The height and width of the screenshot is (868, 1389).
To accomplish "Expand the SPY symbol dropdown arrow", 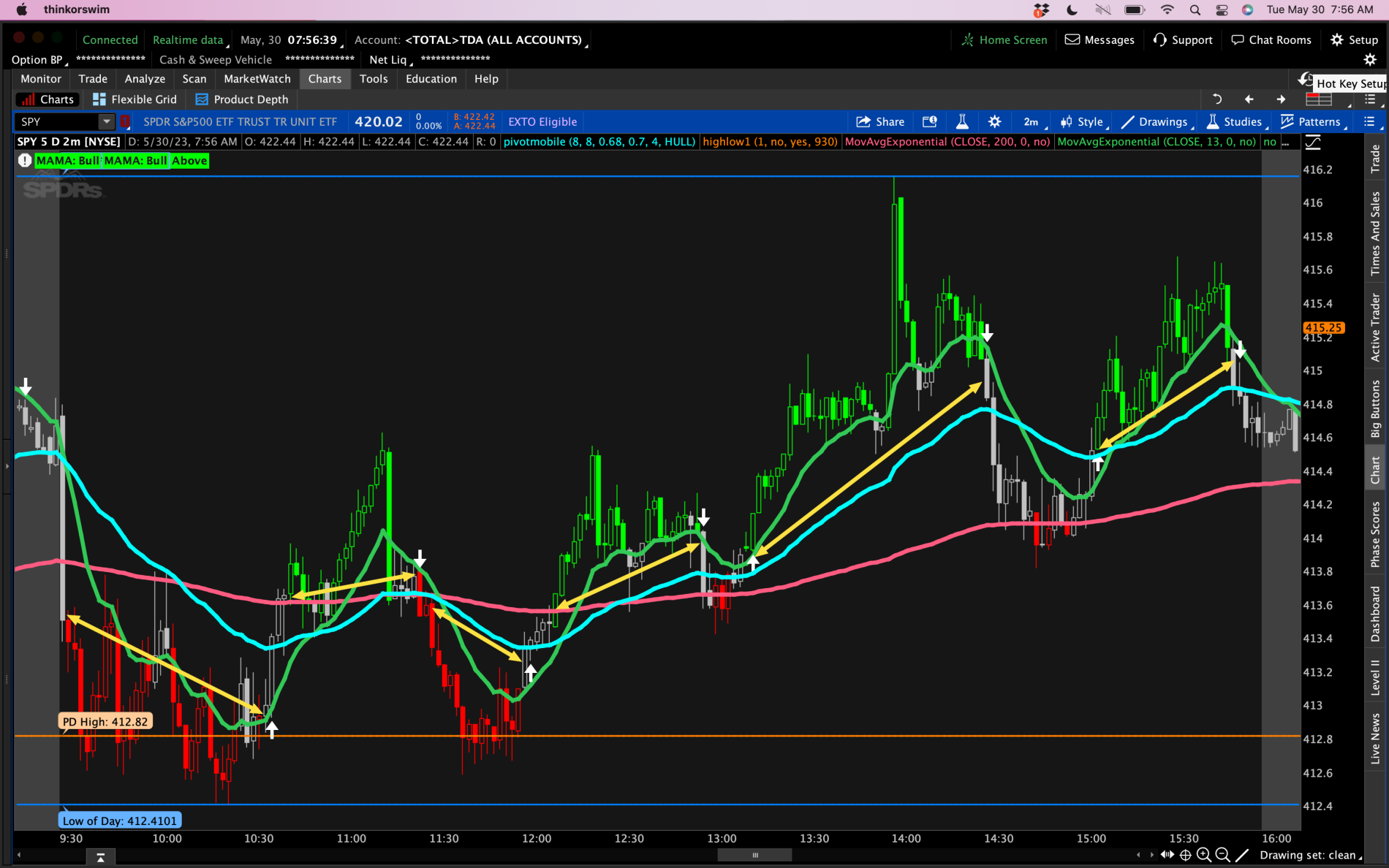I will pos(107,122).
